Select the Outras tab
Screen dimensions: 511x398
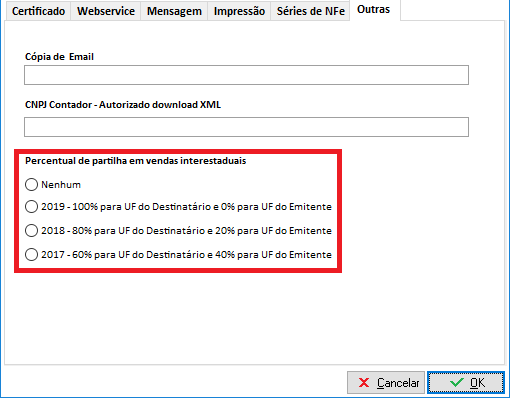373,10
